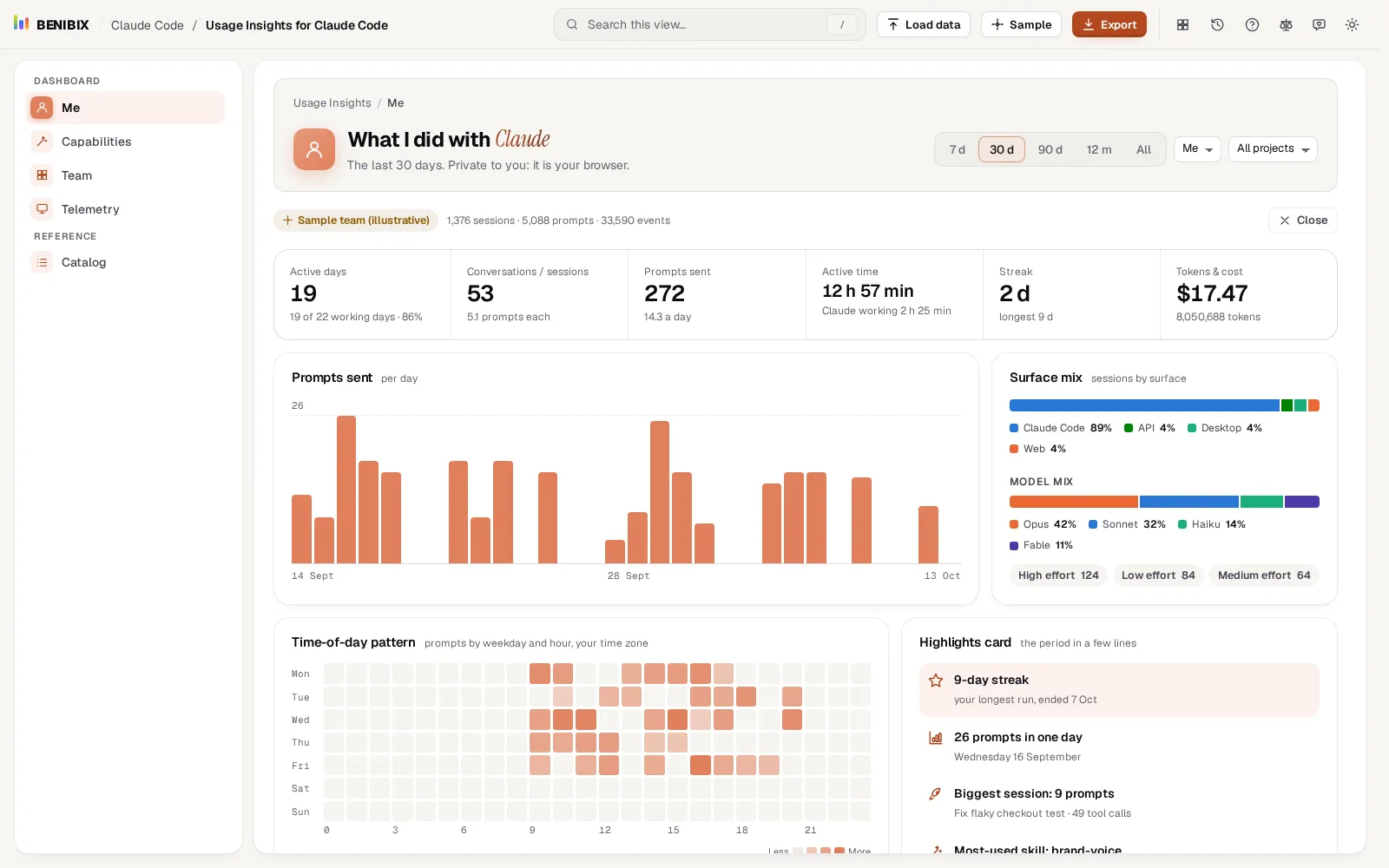Click the Export button

[1109, 24]
